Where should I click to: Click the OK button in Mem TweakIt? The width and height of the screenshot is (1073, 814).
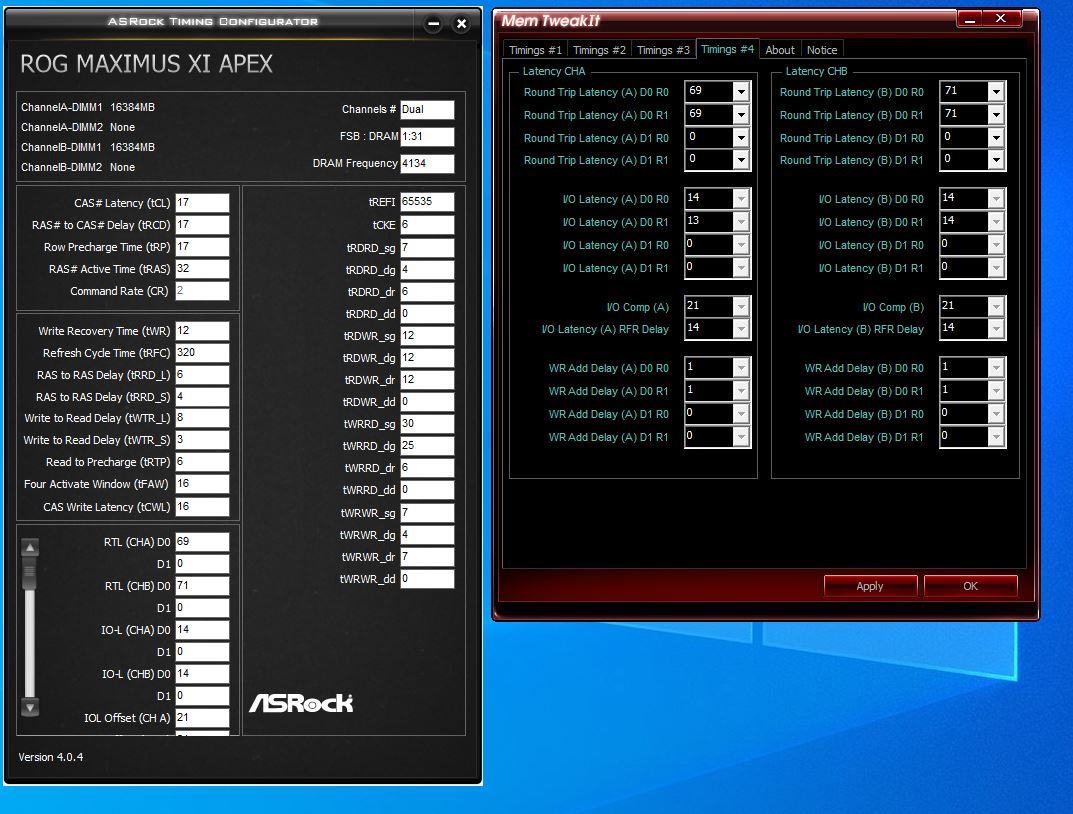point(970,586)
